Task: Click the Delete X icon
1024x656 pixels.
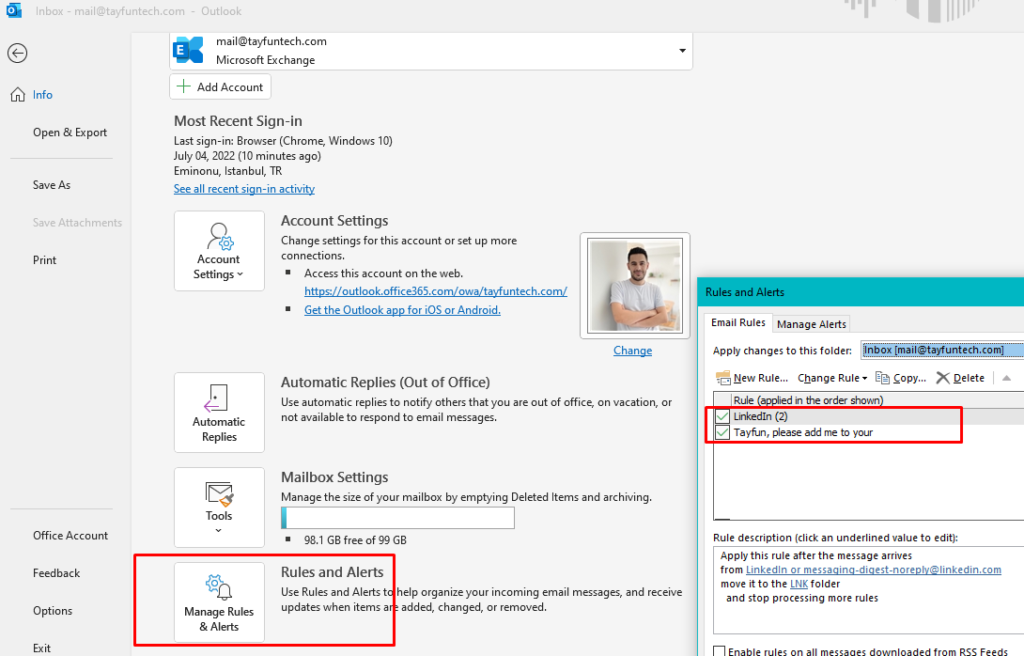Action: (x=942, y=378)
